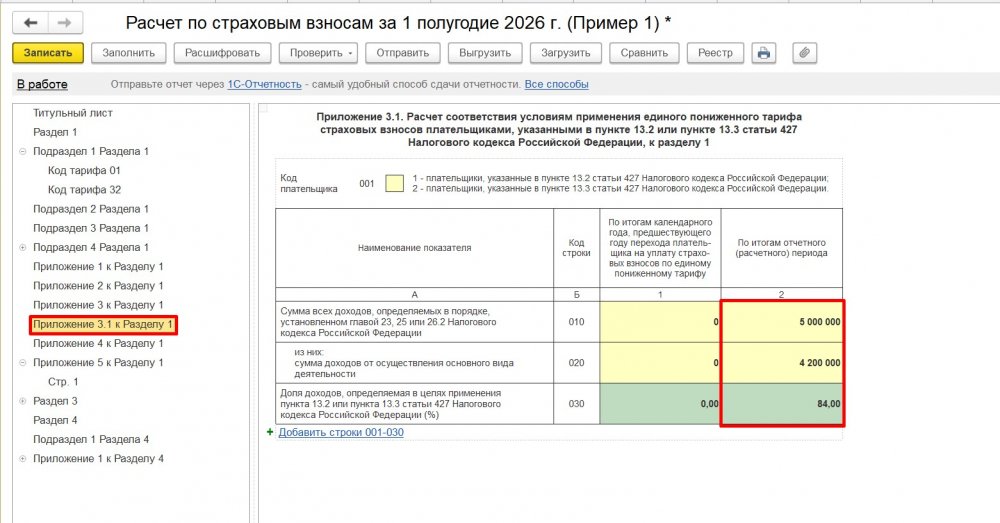Select Подраздел 3 Раздела 1 item

pyautogui.click(x=91, y=228)
